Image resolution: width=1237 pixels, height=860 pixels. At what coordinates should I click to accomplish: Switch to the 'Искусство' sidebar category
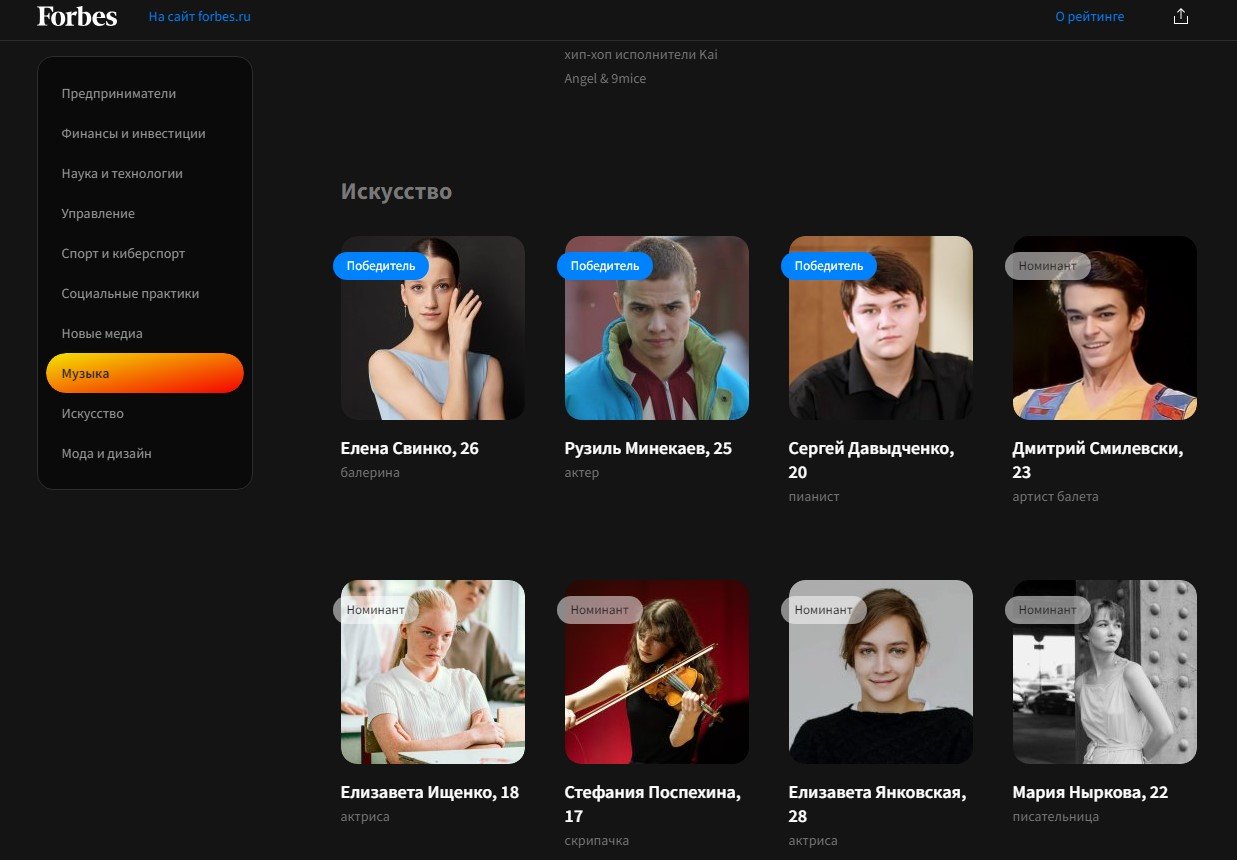click(x=92, y=413)
